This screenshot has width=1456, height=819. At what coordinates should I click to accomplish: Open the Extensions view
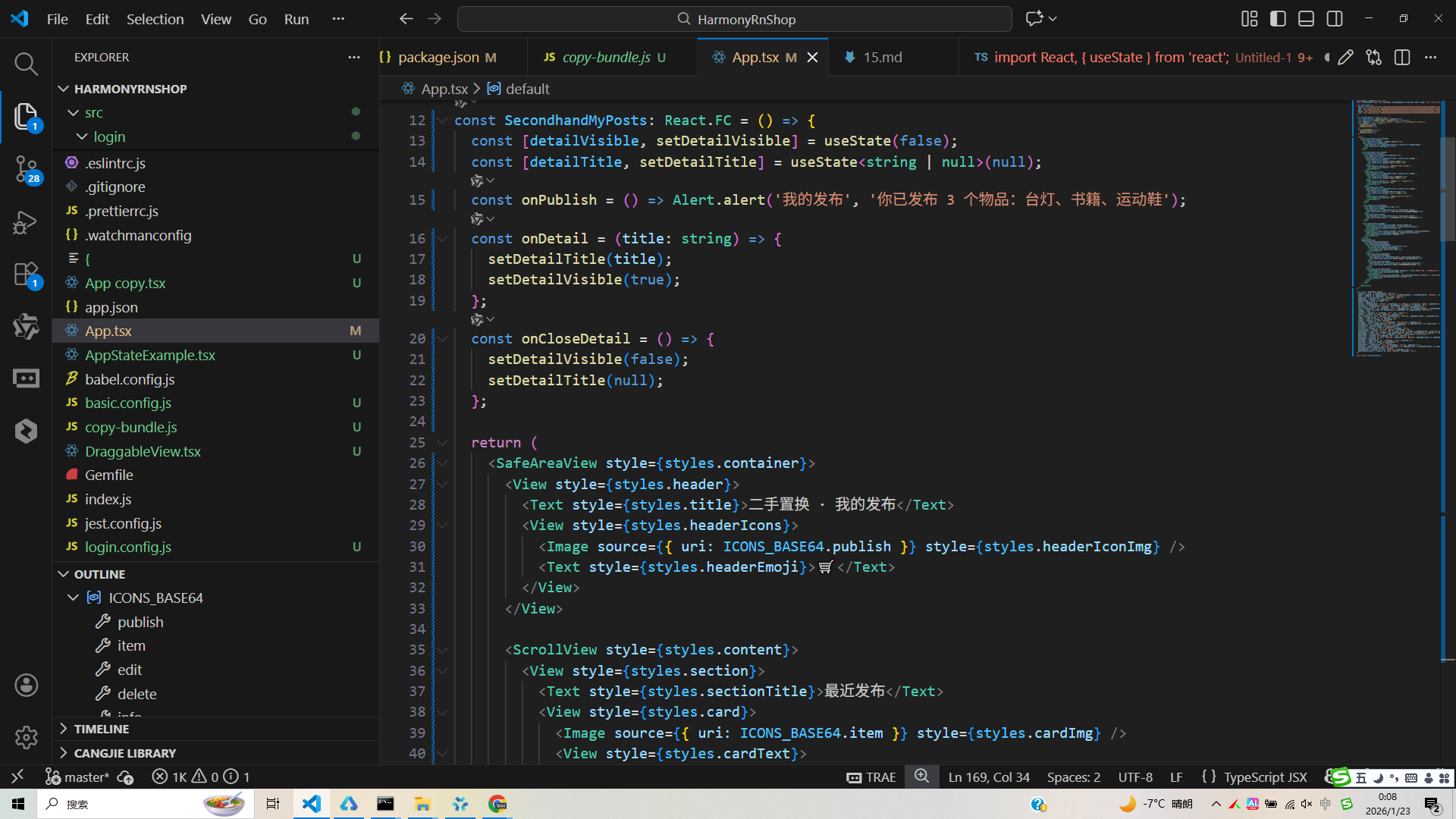click(x=26, y=275)
